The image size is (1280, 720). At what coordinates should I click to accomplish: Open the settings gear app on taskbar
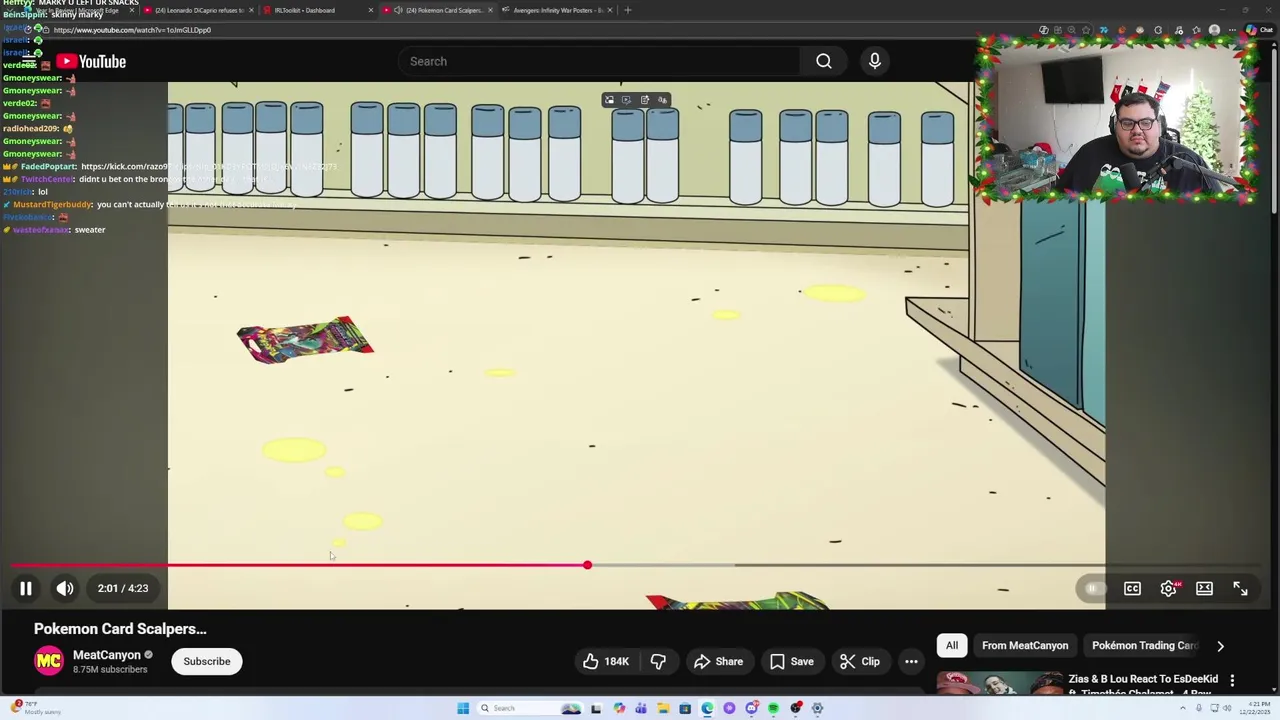[817, 708]
